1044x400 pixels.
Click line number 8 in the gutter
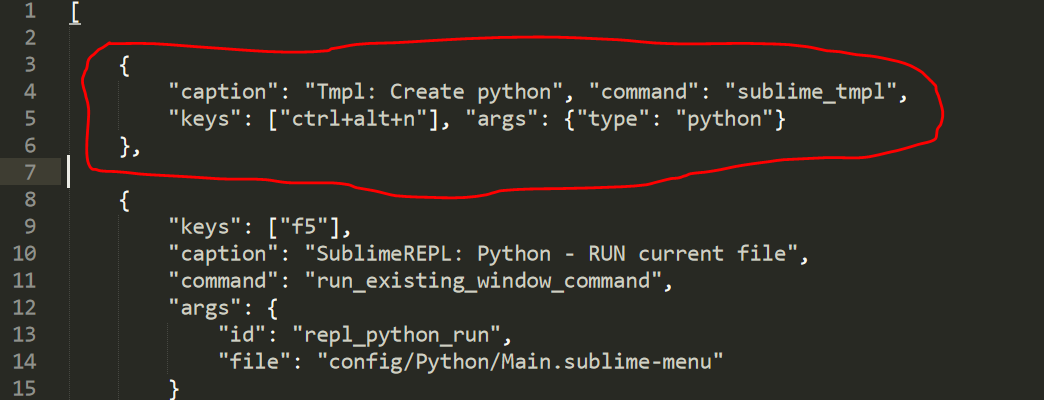coord(32,200)
